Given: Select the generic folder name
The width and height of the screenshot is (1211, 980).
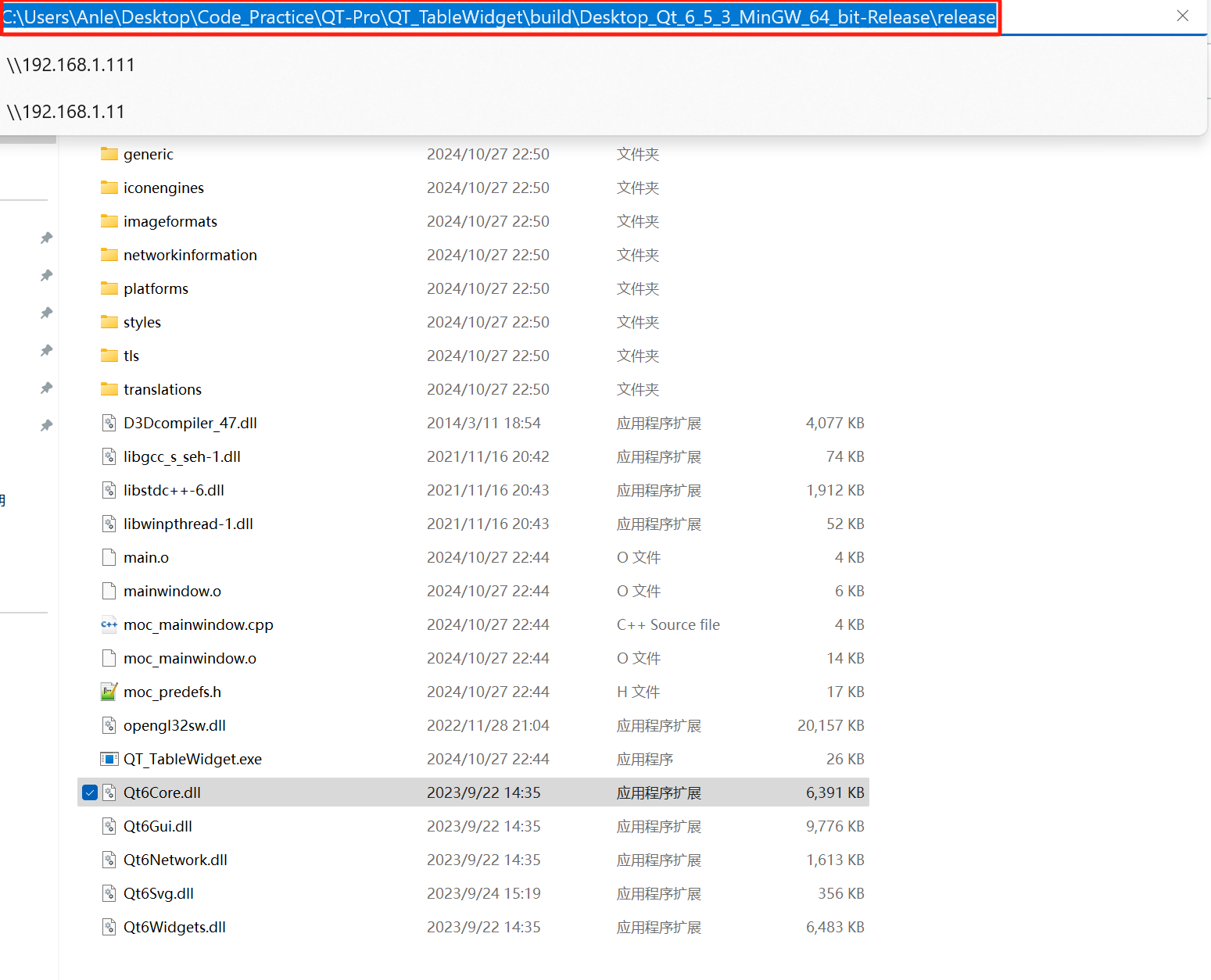Looking at the screenshot, I should point(149,154).
